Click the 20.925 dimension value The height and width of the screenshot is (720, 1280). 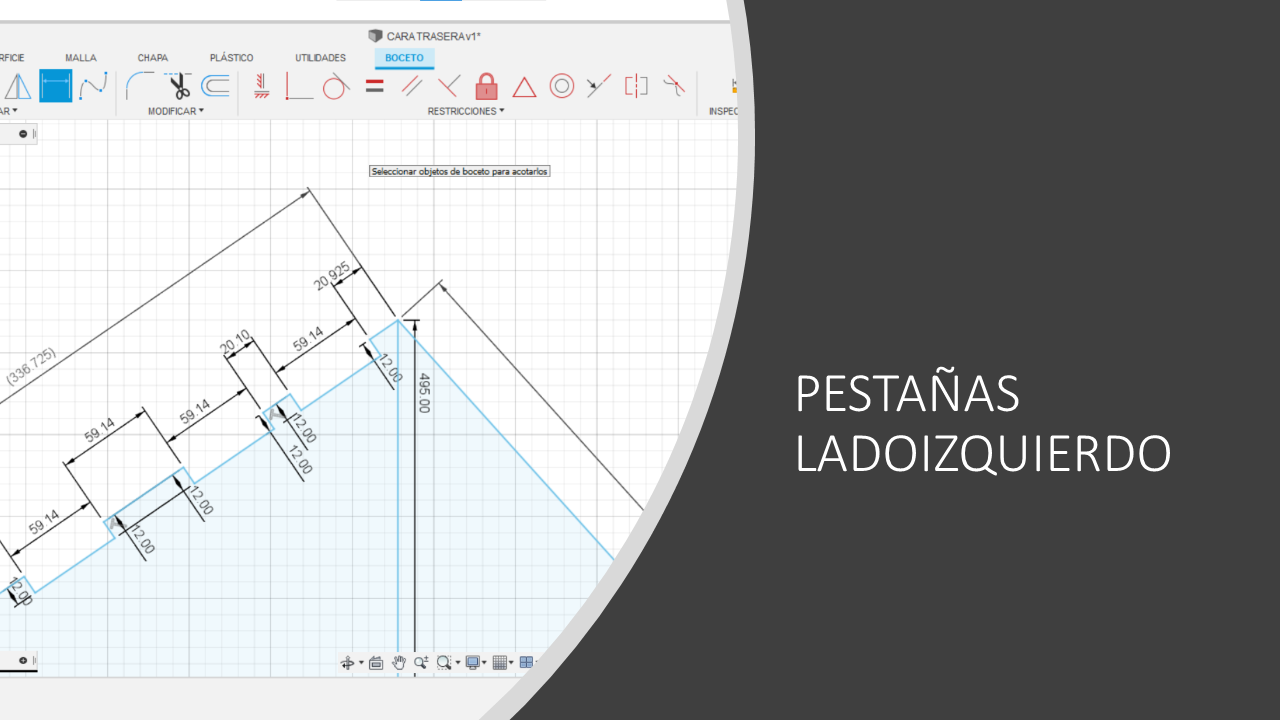point(333,275)
